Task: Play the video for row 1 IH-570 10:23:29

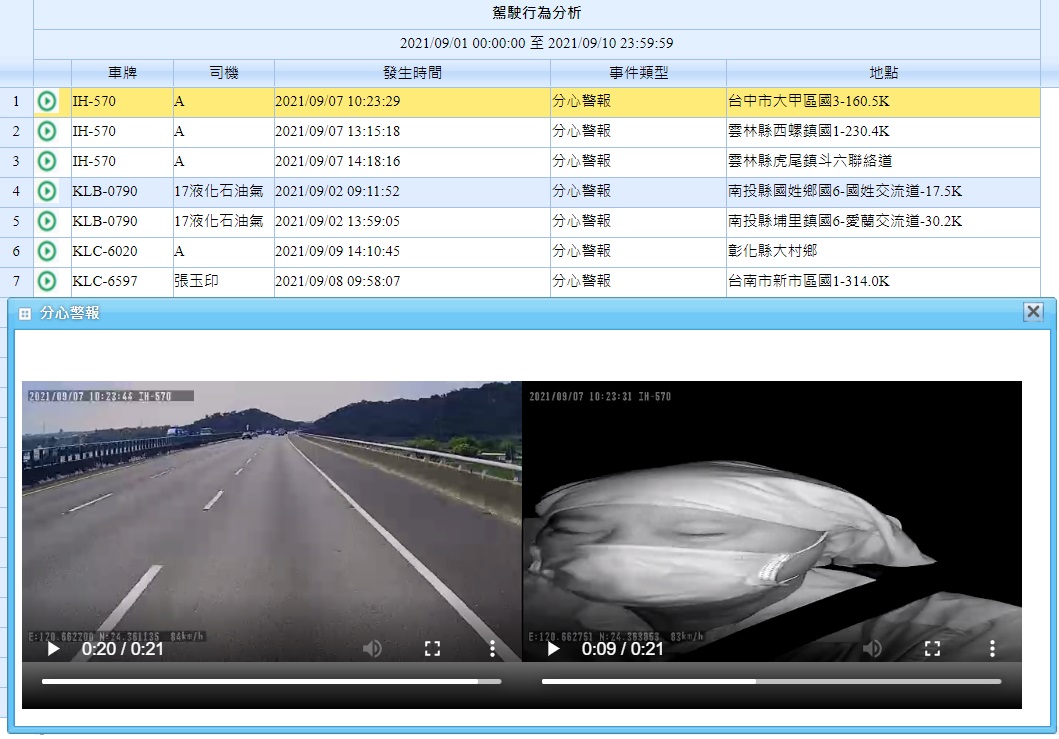Action: [47, 101]
